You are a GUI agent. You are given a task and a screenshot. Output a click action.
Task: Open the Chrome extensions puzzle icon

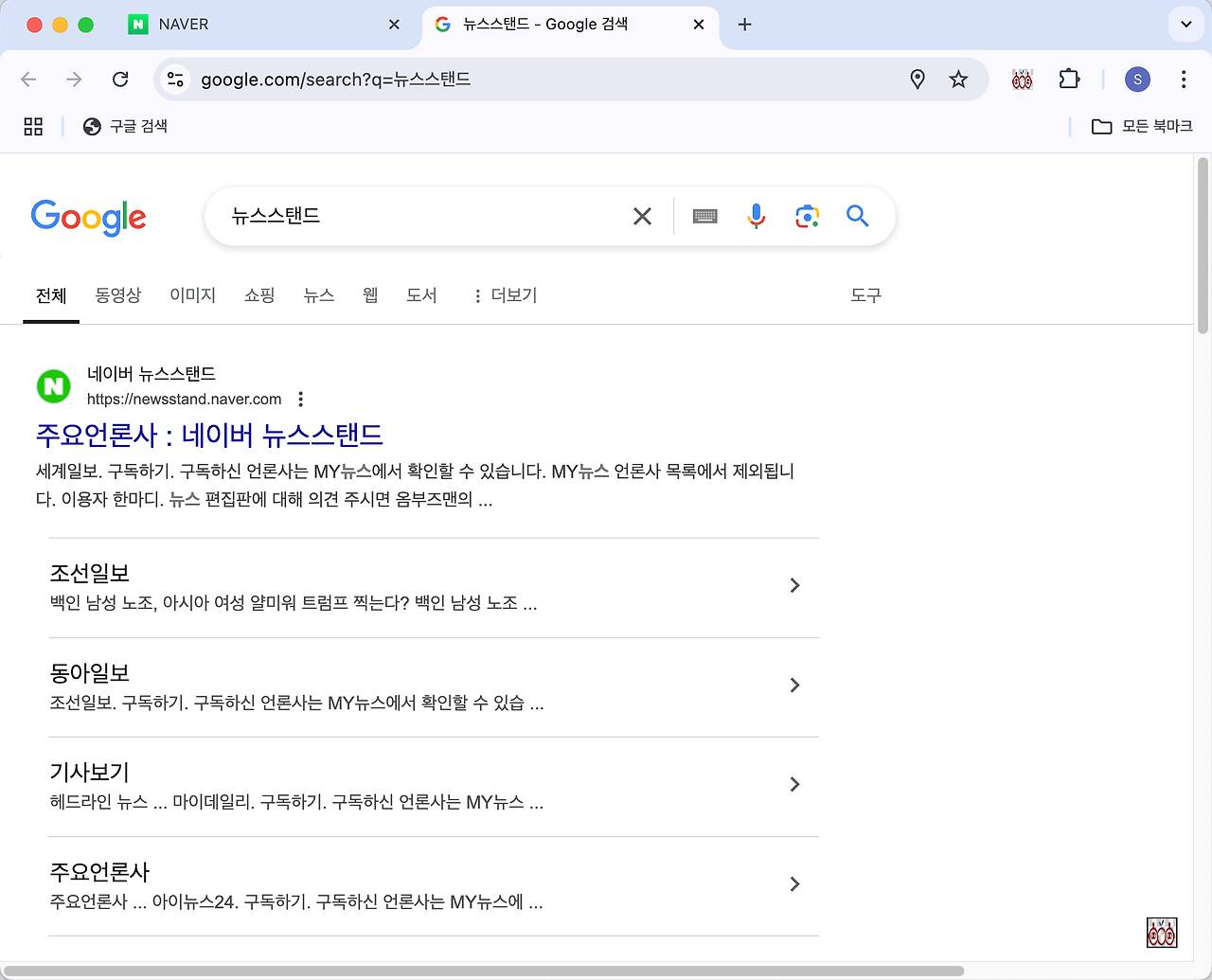[x=1069, y=80]
